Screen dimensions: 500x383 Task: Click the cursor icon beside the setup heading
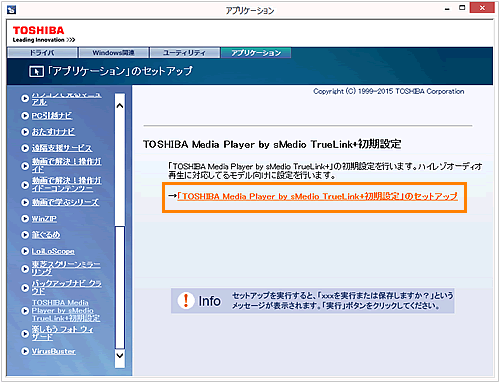click(x=36, y=71)
